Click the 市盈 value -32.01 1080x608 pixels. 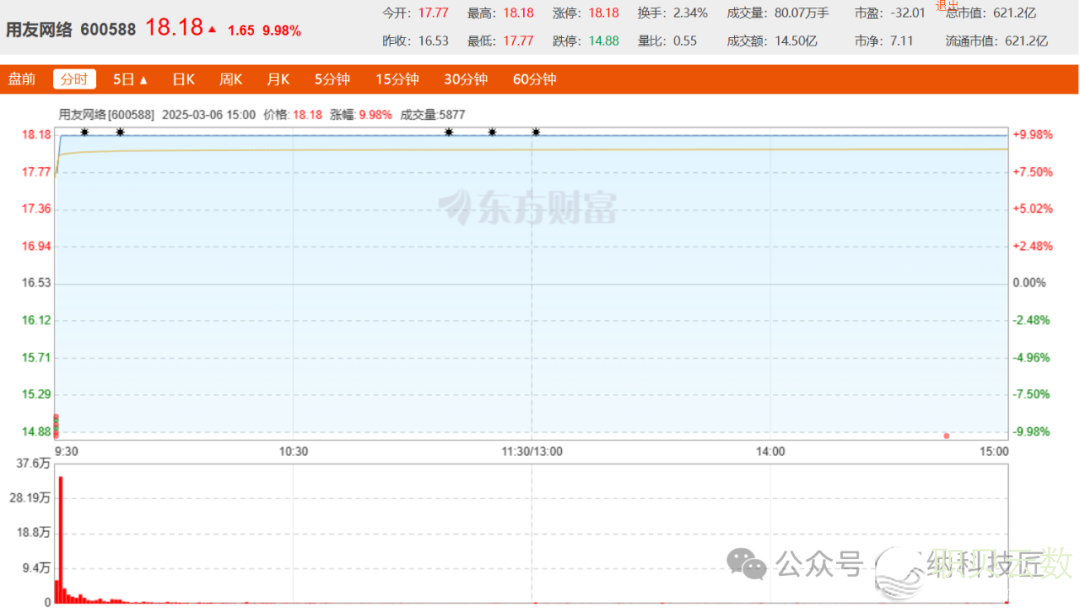[x=907, y=13]
